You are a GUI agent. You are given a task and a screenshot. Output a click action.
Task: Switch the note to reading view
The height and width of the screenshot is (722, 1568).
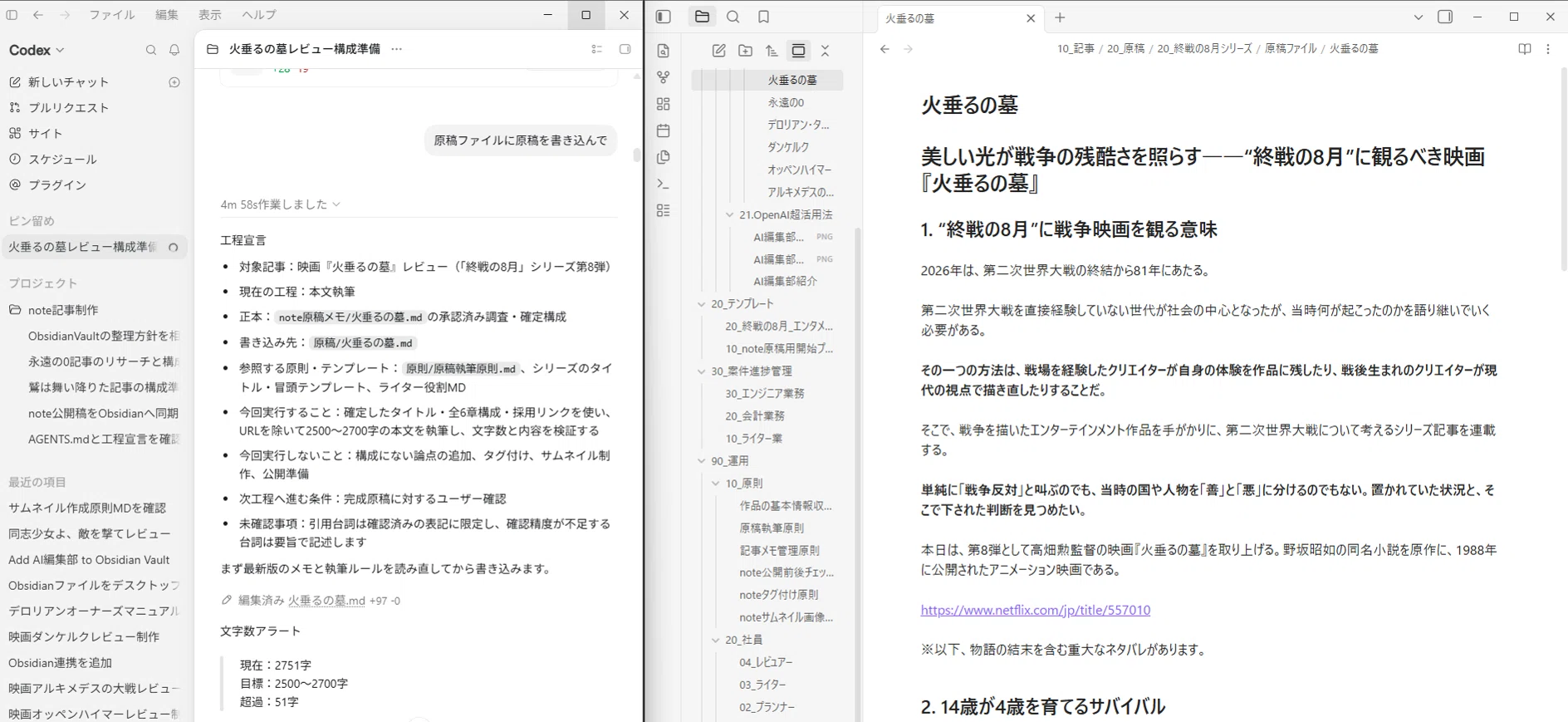pos(1525,49)
